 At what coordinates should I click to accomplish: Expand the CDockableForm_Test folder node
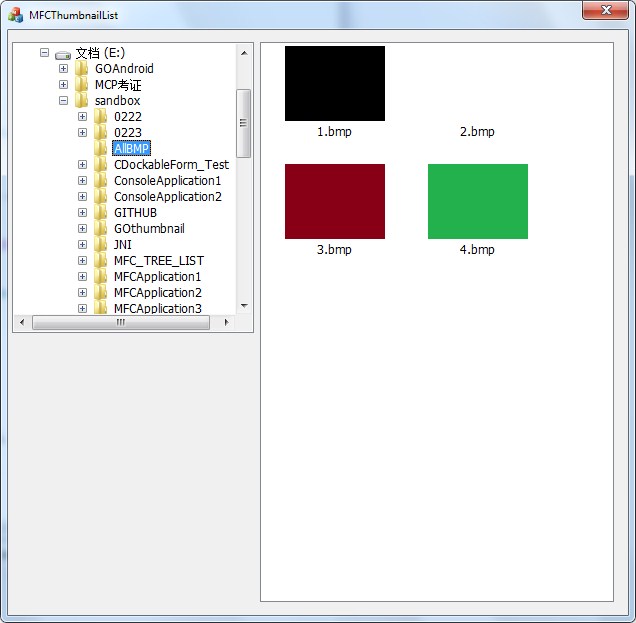tap(82, 164)
